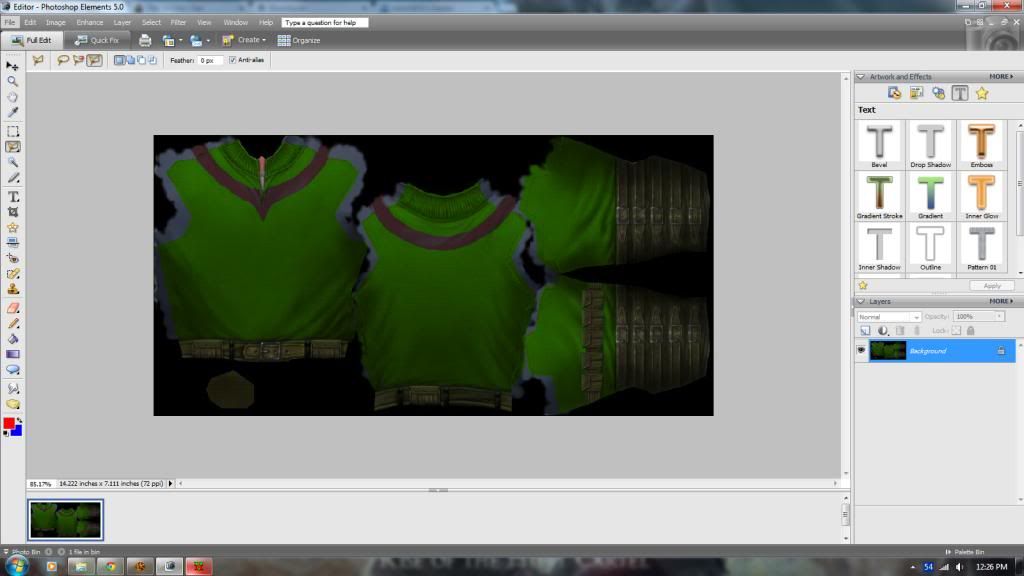The image size is (1024, 576).
Task: Add adjustment layer in Layers palette
Action: [x=883, y=331]
